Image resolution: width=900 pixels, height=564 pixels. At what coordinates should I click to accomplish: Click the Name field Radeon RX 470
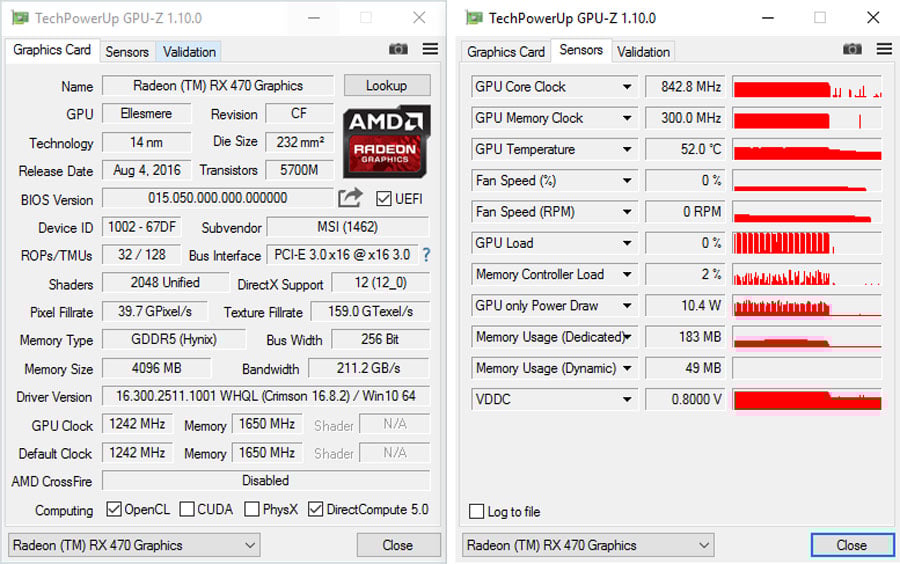(218, 85)
